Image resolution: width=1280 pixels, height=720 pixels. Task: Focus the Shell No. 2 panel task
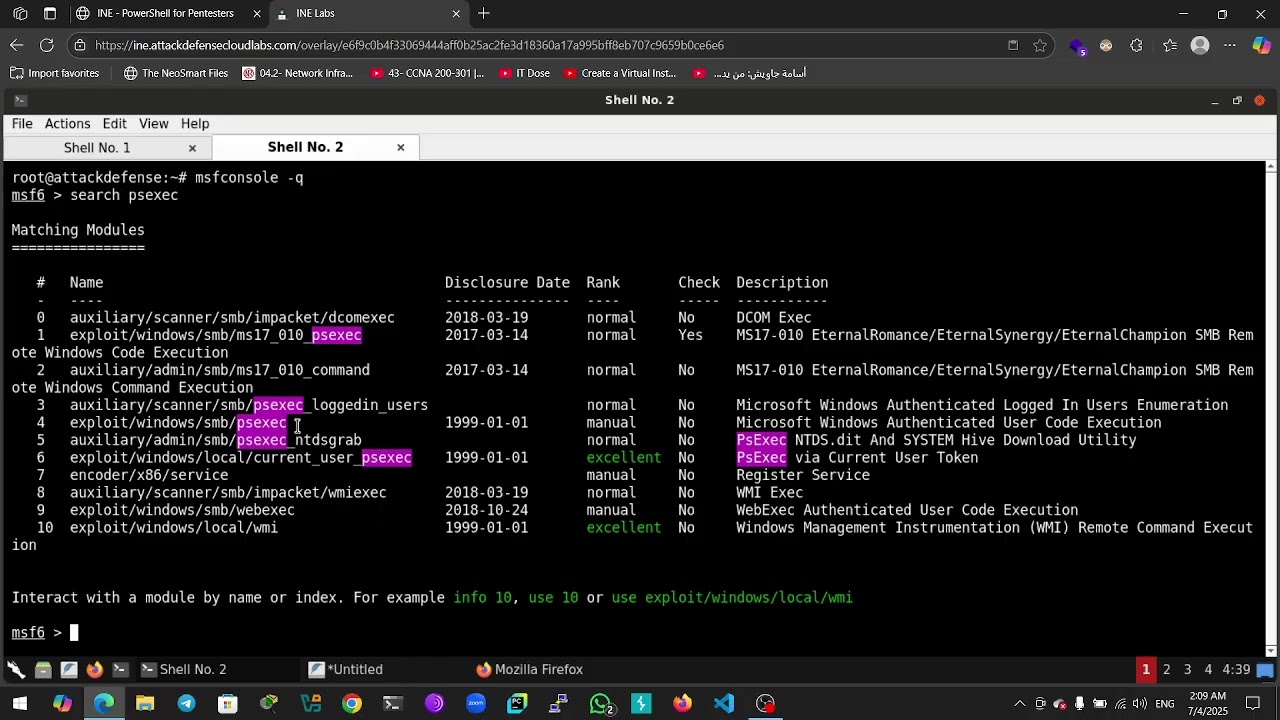(x=184, y=670)
